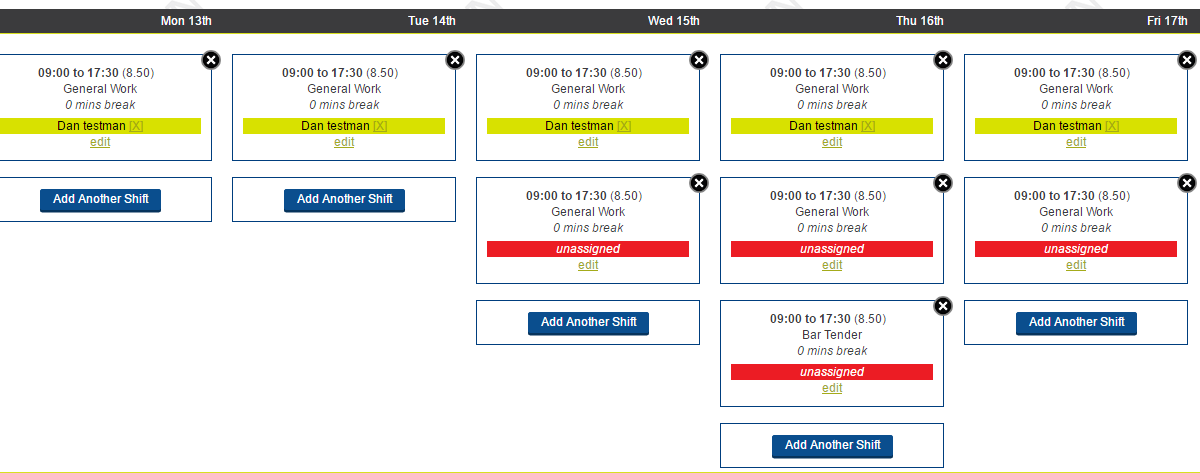Image resolution: width=1200 pixels, height=473 pixels.
Task: Remove Thursday 16th unassigned General Work shift X icon
Action: click(943, 183)
